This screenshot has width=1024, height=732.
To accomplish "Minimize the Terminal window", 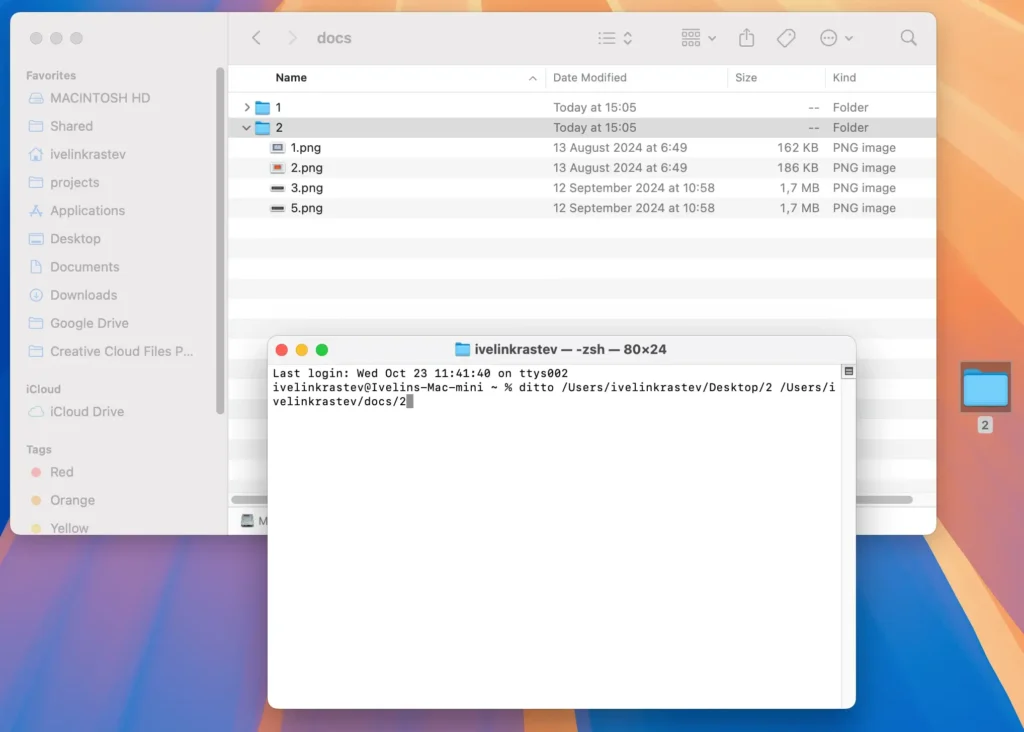I will [x=302, y=350].
